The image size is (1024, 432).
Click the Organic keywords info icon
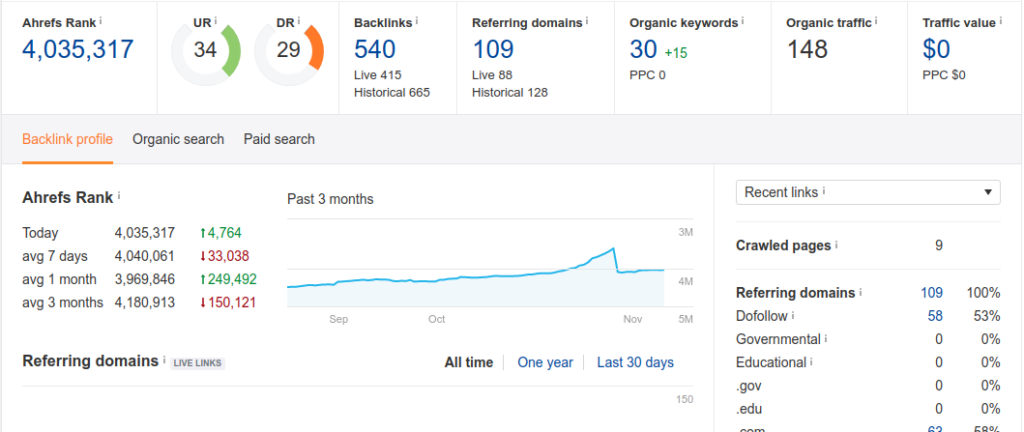[743, 21]
